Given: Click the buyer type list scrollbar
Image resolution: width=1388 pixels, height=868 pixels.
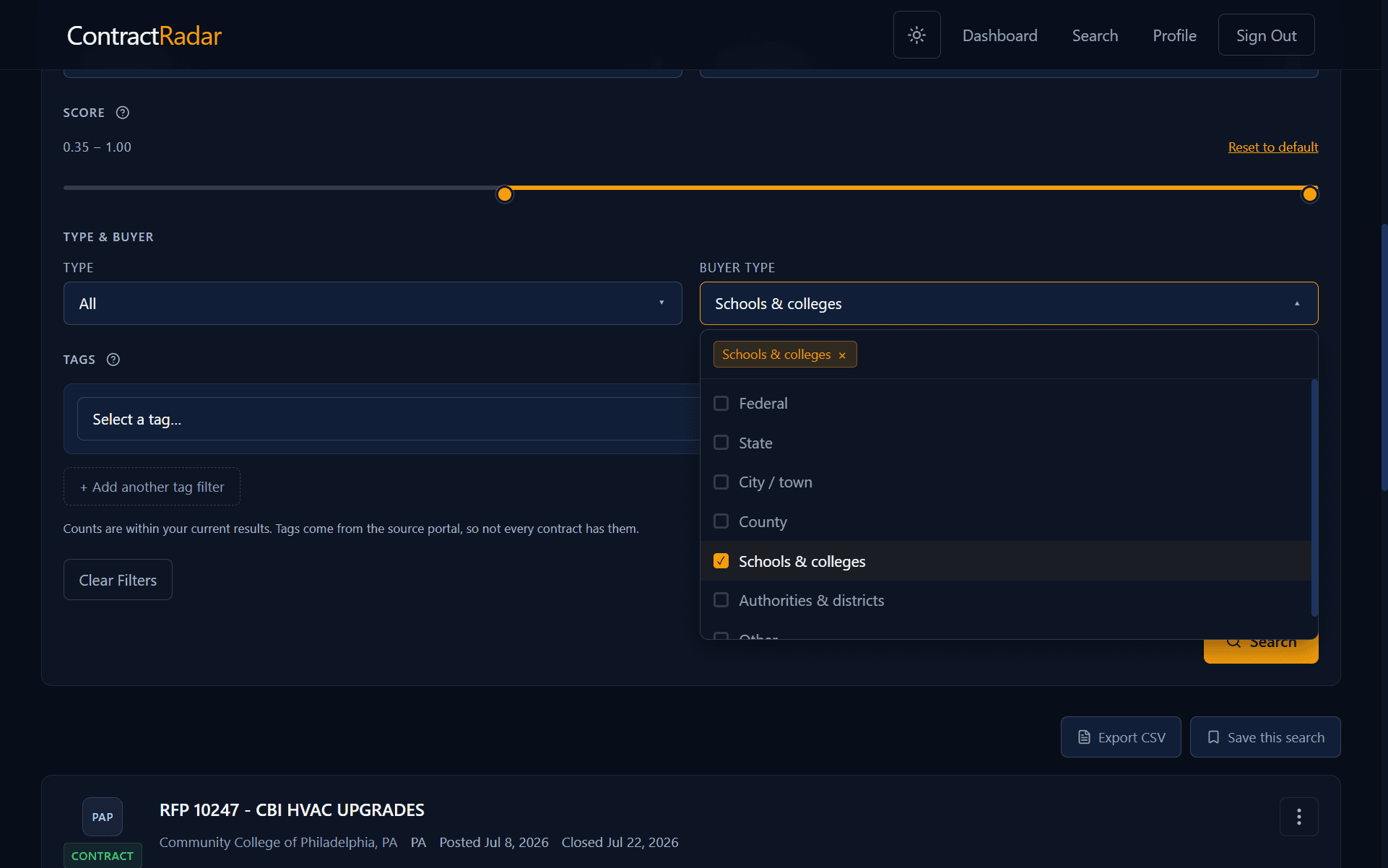Looking at the screenshot, I should pyautogui.click(x=1314, y=498).
